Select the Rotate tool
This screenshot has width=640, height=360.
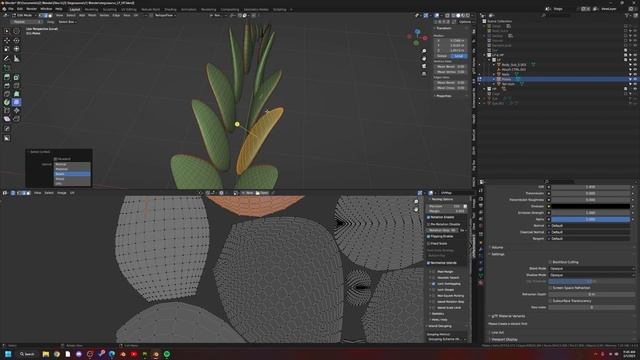16,40
